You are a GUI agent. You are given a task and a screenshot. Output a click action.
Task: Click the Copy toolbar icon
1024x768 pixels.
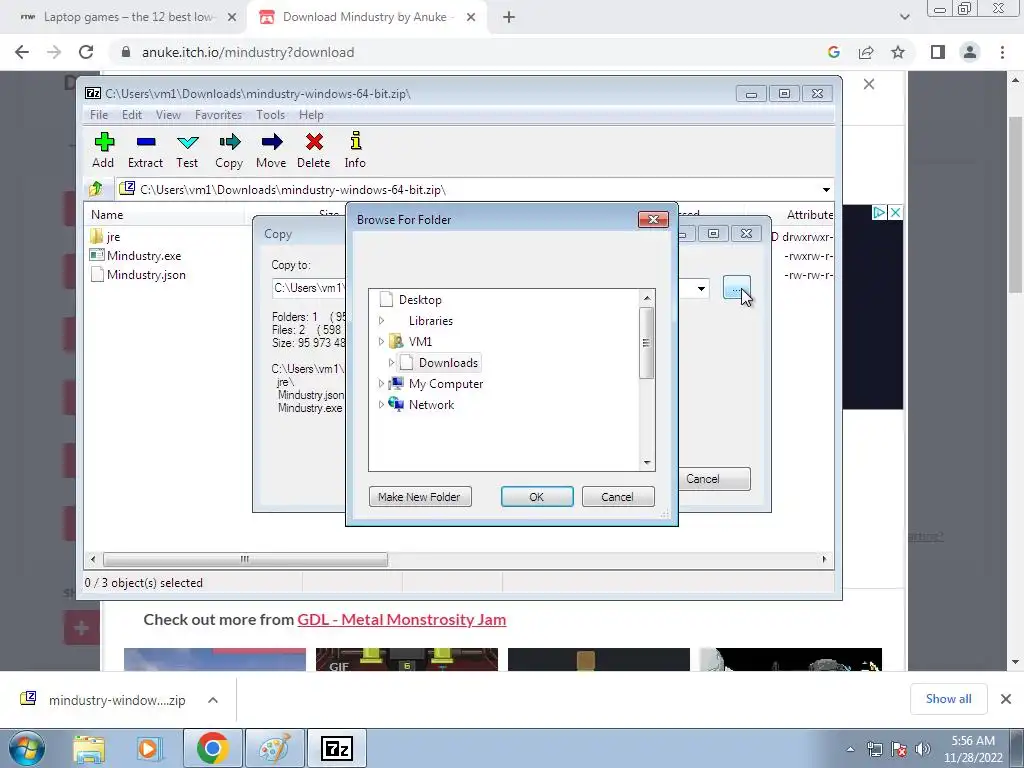[229, 150]
